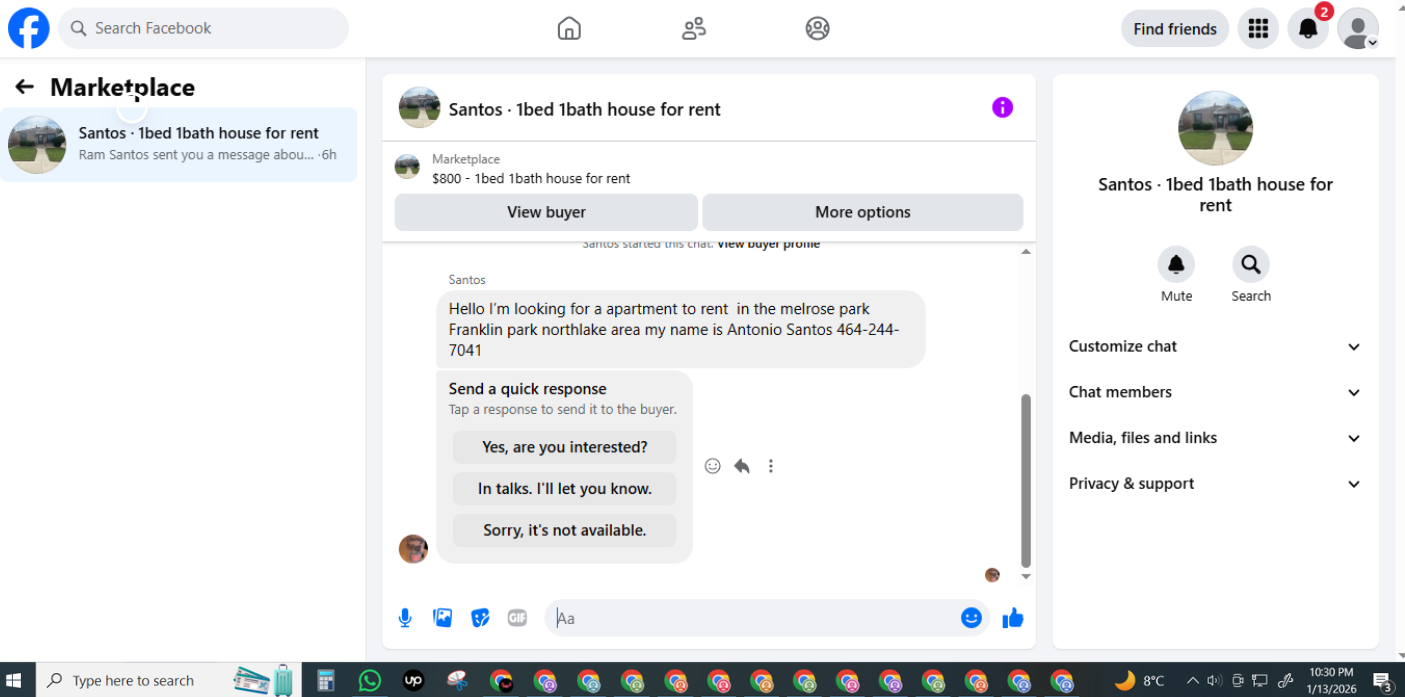
Task: Send a voice clip with microphone icon
Action: point(405,618)
